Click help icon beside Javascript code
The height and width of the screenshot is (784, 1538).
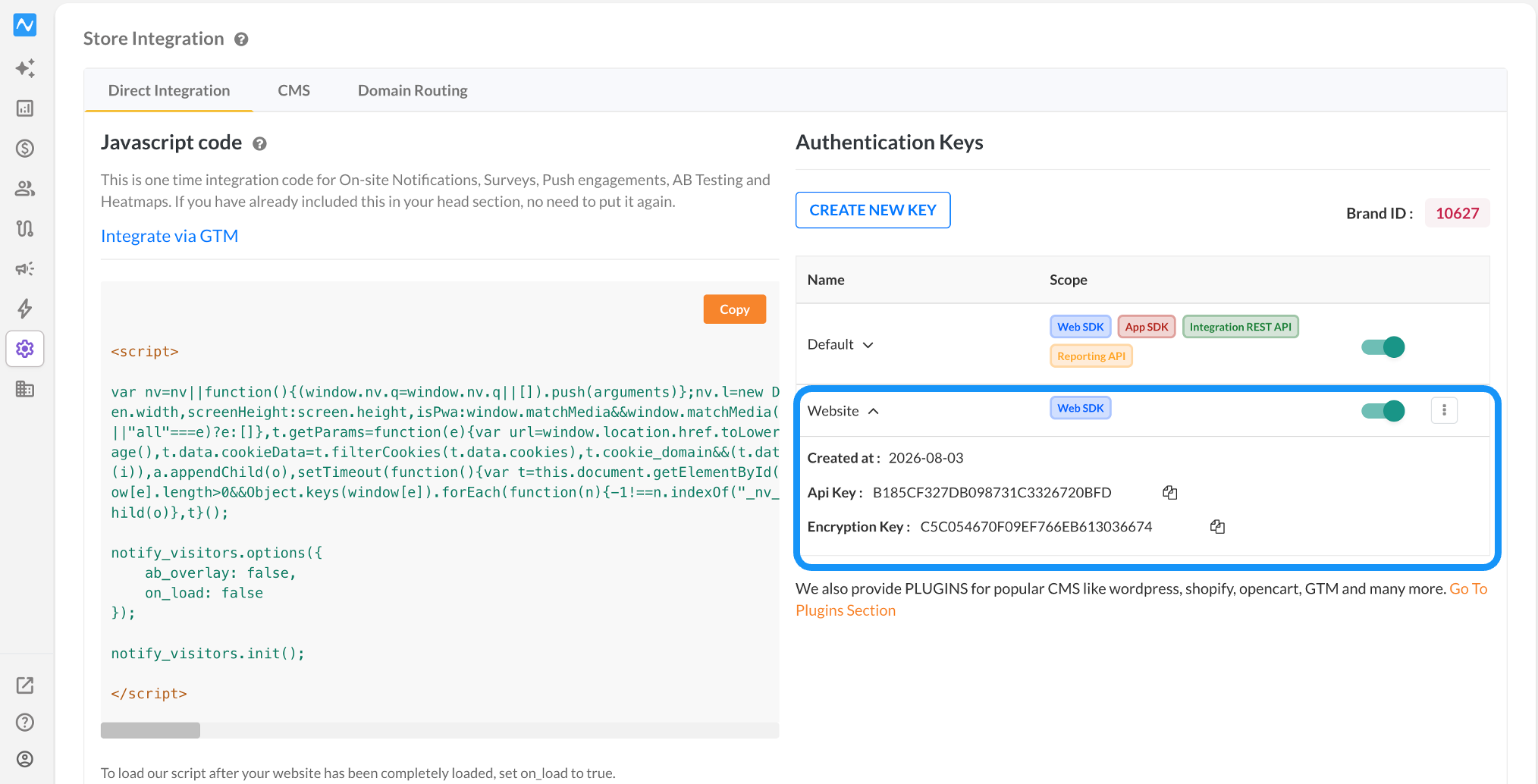pyautogui.click(x=259, y=144)
